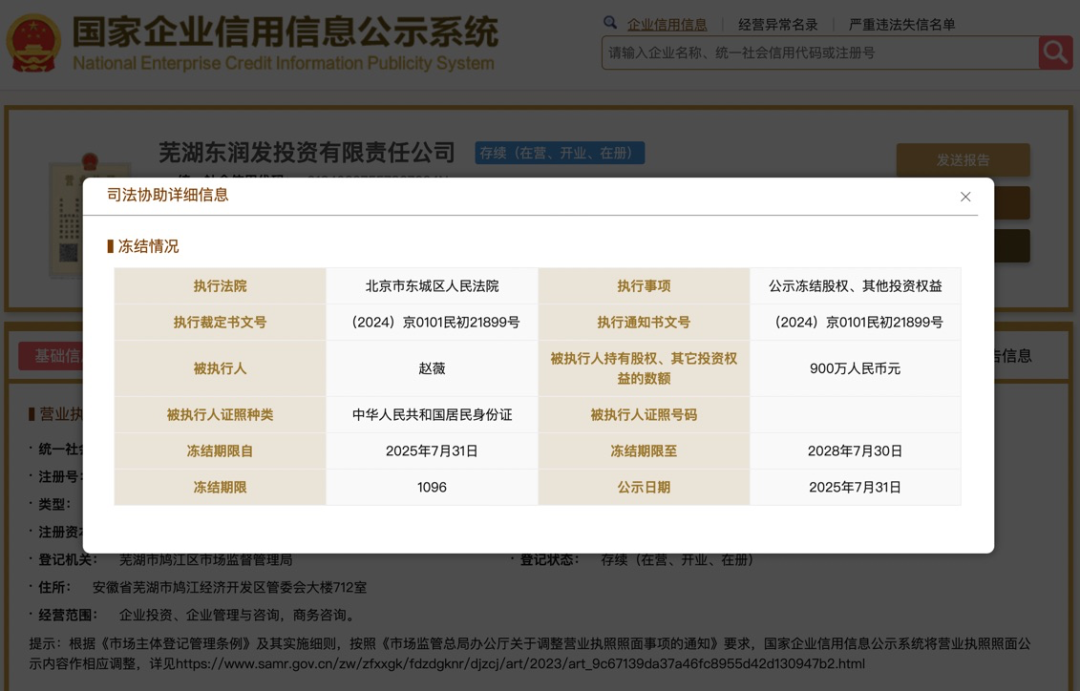Select the freeze end date 2028年7月30日
The width and height of the screenshot is (1080, 691).
tap(855, 451)
